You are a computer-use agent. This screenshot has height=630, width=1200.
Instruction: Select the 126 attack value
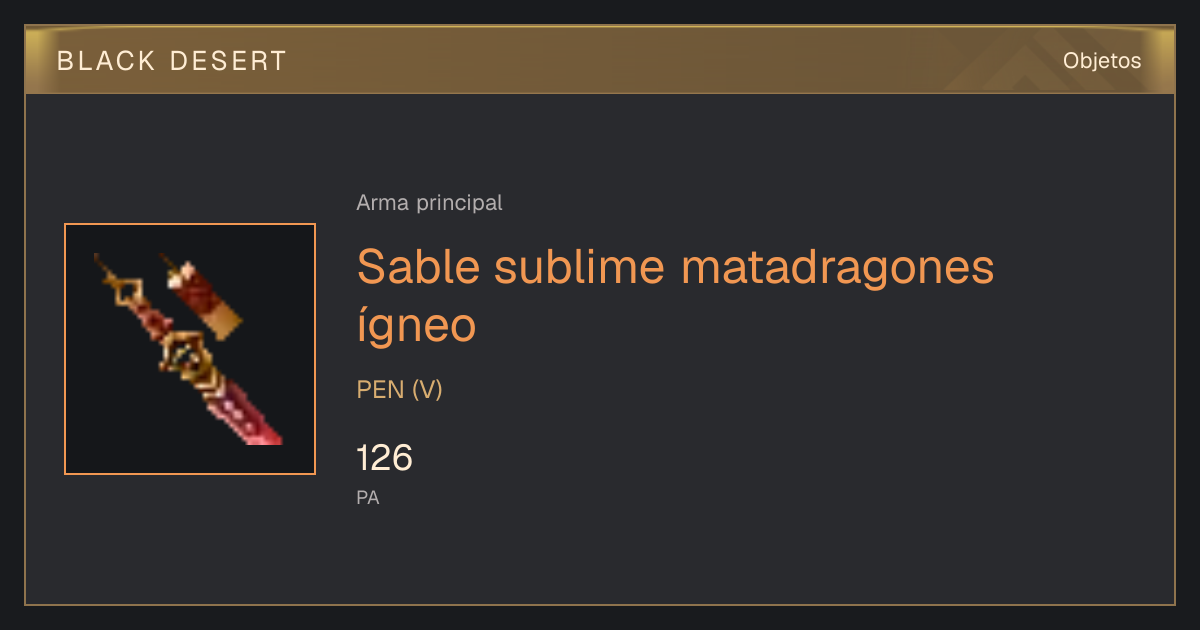click(384, 458)
